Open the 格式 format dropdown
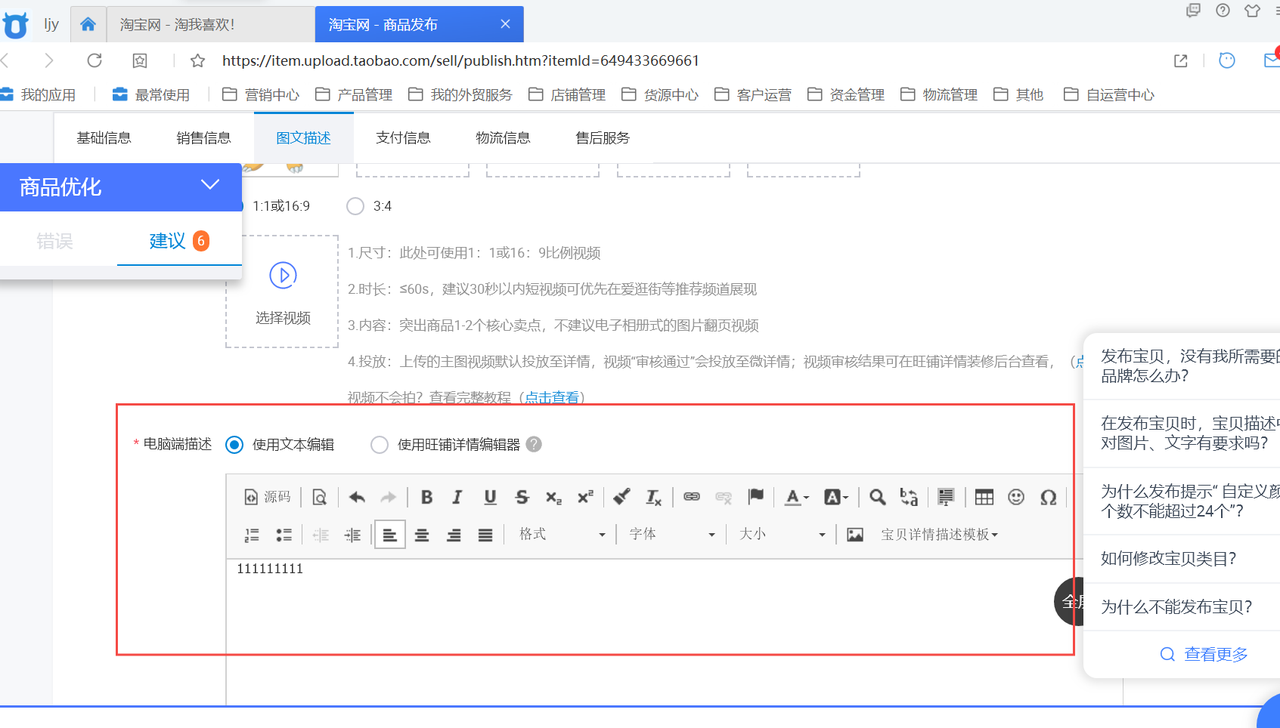The height and width of the screenshot is (728, 1280). pos(562,535)
